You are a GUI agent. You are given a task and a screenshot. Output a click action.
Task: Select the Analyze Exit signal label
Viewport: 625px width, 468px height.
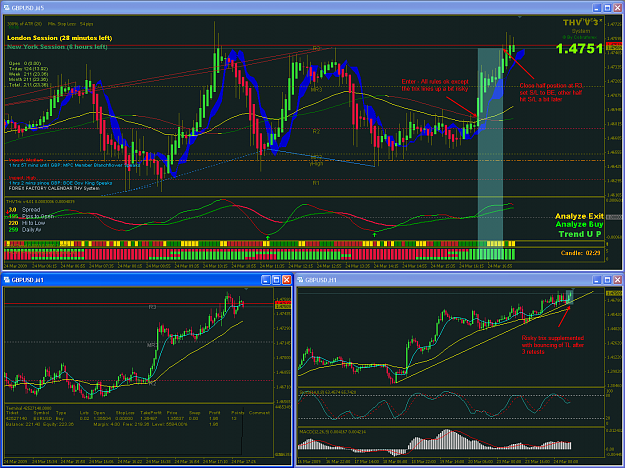(579, 216)
